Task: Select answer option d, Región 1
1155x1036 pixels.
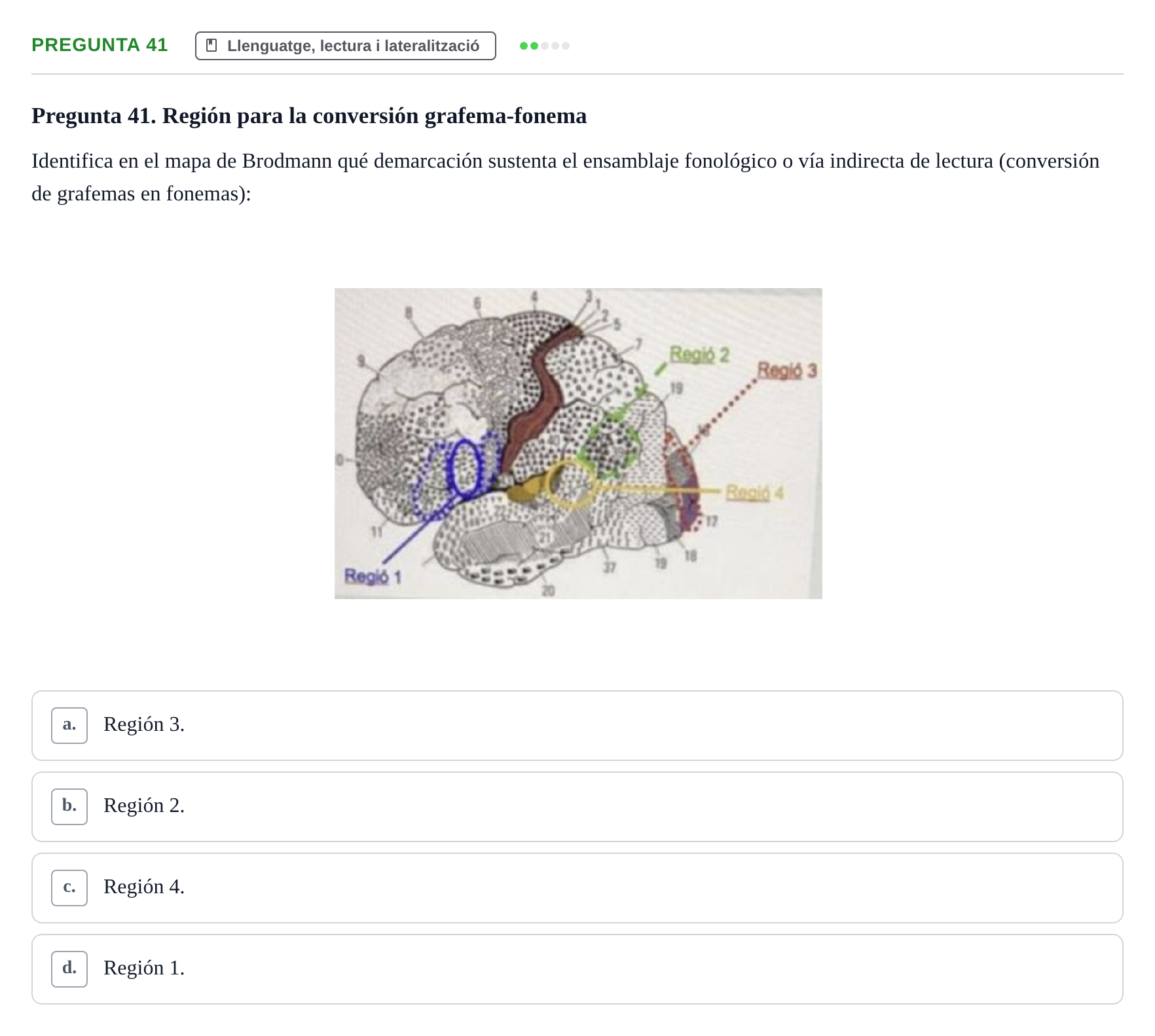Action: (577, 969)
